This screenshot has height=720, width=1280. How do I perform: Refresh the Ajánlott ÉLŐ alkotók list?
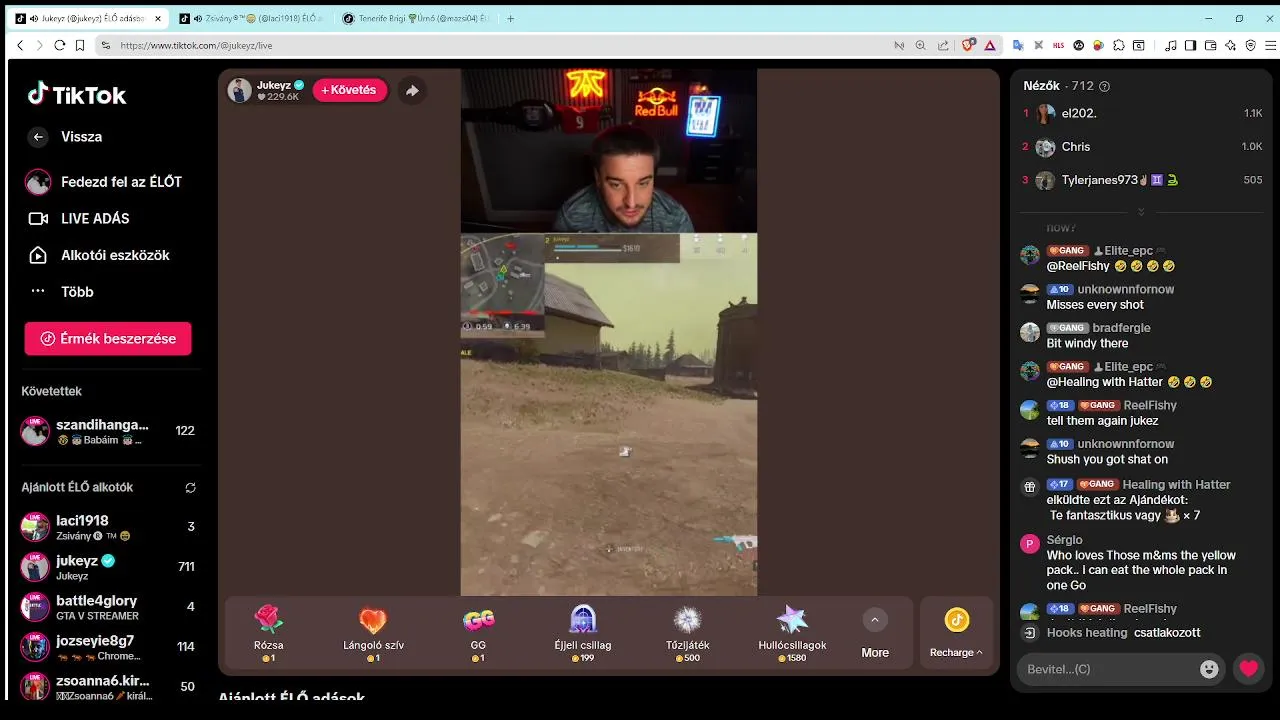190,488
